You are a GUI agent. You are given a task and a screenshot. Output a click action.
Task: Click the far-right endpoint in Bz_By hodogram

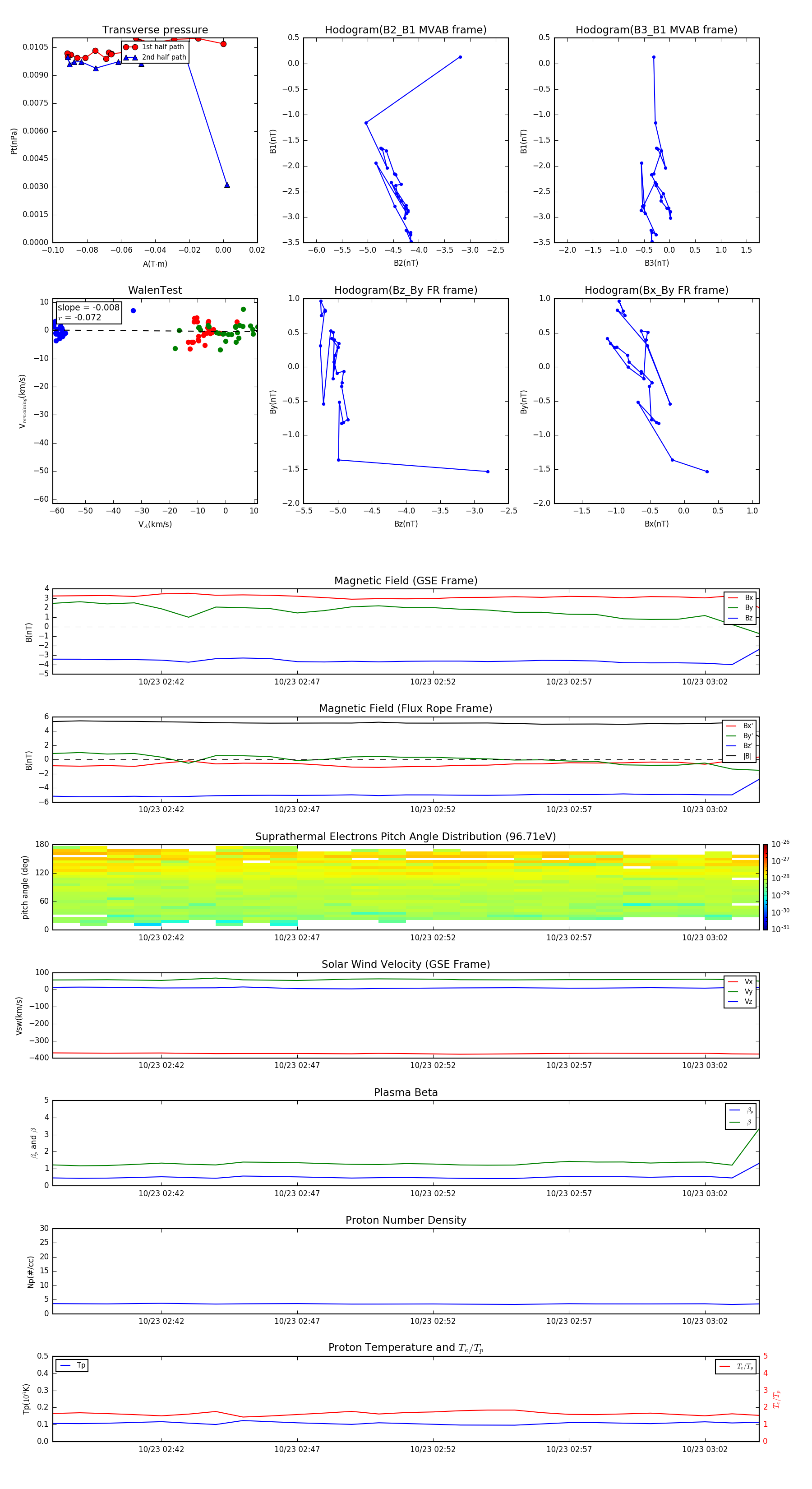pos(488,472)
